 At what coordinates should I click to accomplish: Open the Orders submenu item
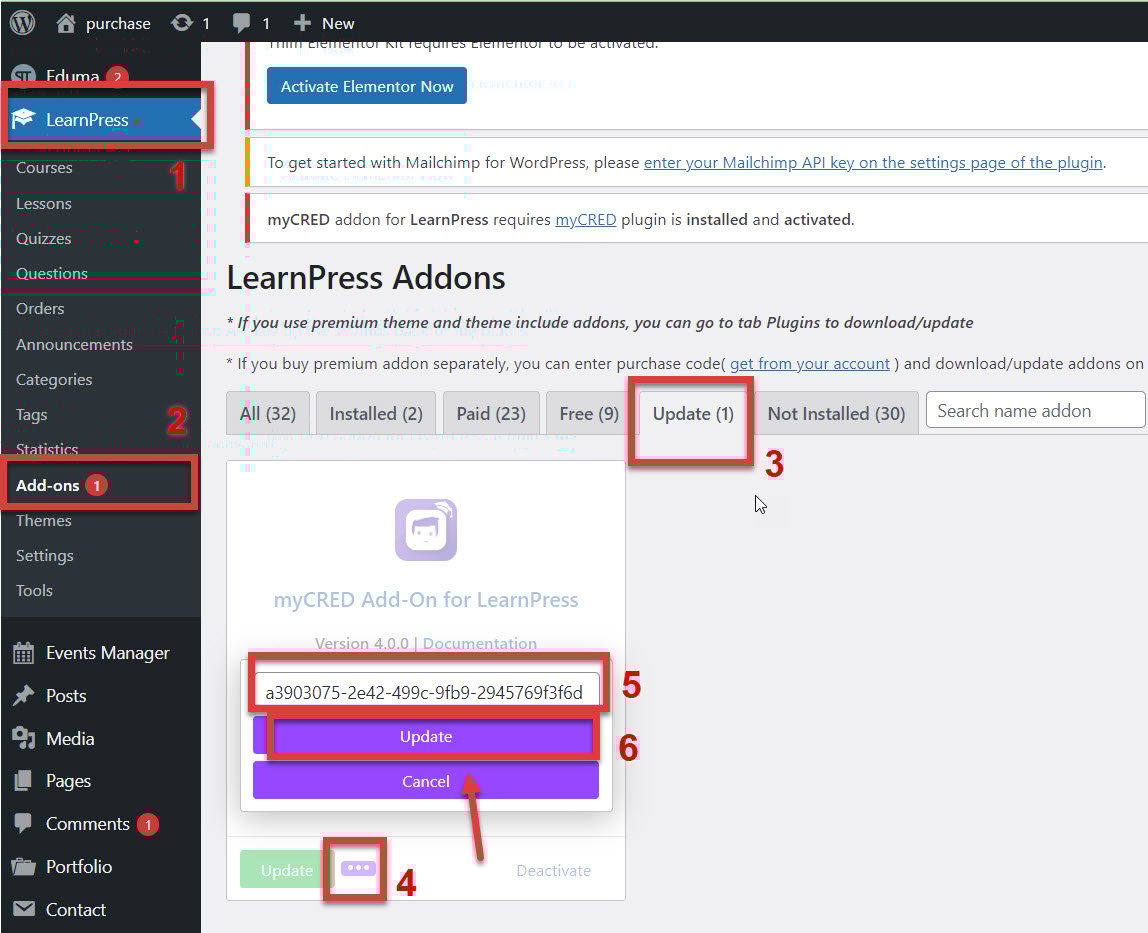40,308
